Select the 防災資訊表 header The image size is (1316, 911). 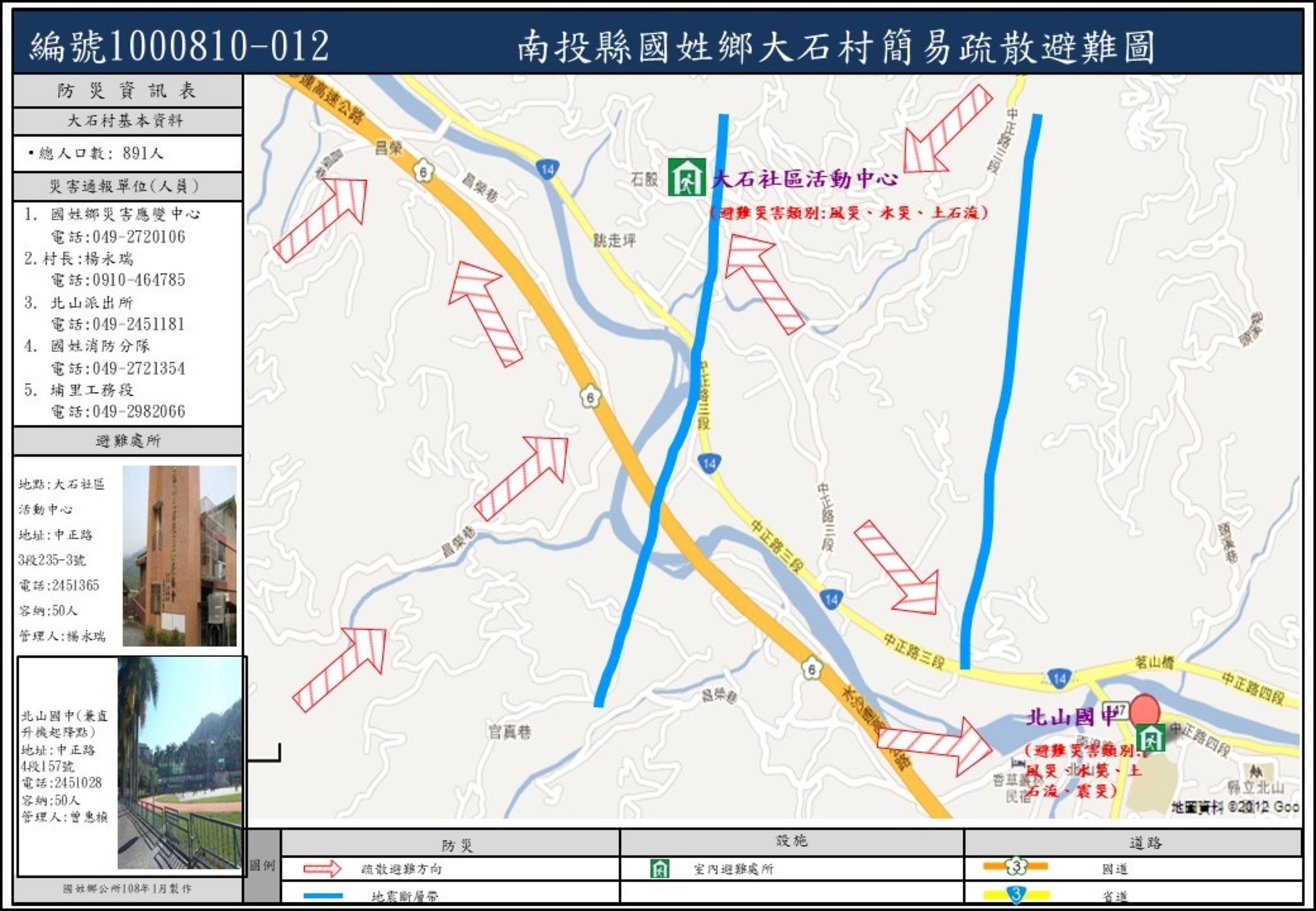point(127,91)
